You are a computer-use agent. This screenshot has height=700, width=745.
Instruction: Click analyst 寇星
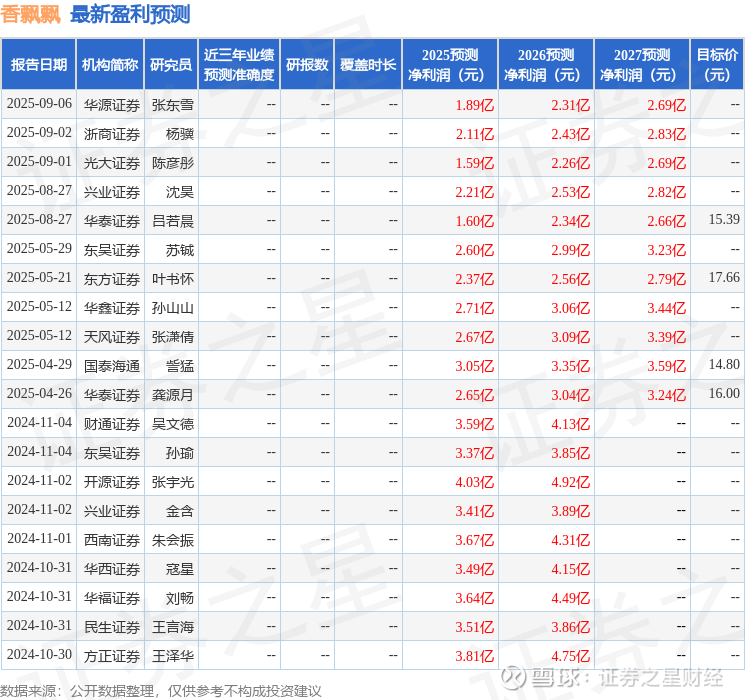[x=180, y=569]
